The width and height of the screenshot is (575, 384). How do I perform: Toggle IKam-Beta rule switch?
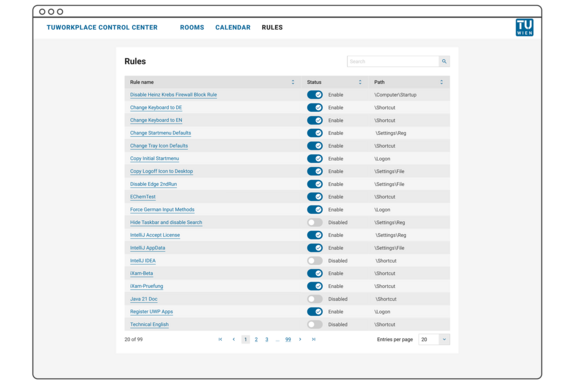pyautogui.click(x=315, y=273)
